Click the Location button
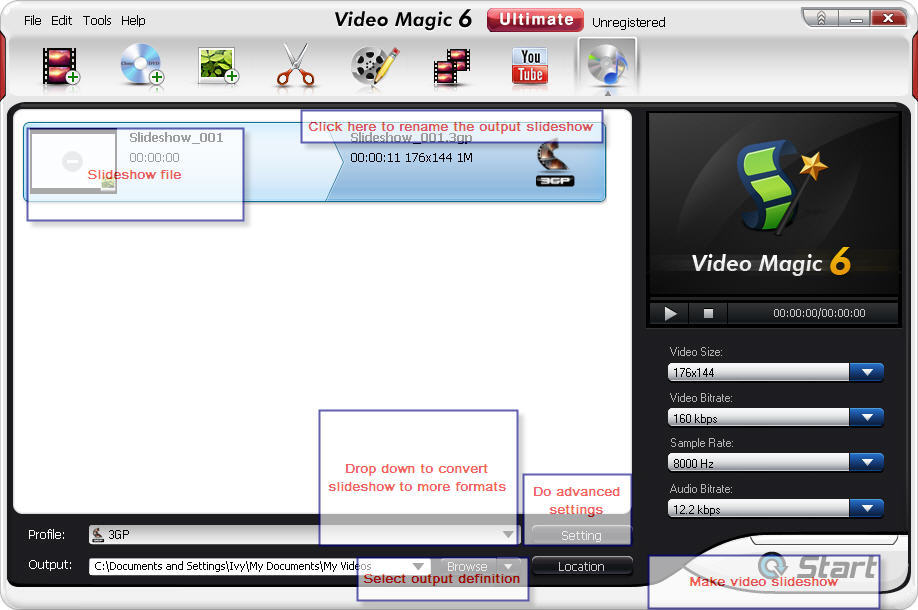918x610 pixels. 582,566
